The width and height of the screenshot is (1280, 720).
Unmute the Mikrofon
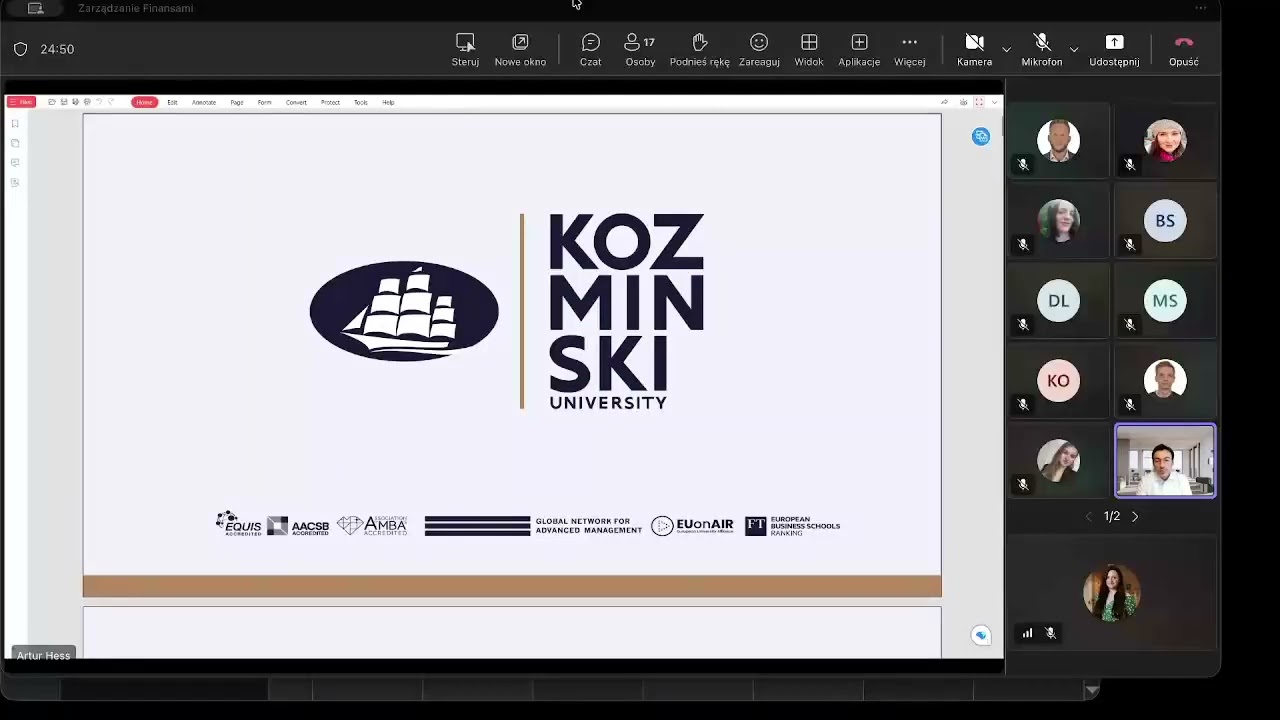click(1041, 50)
